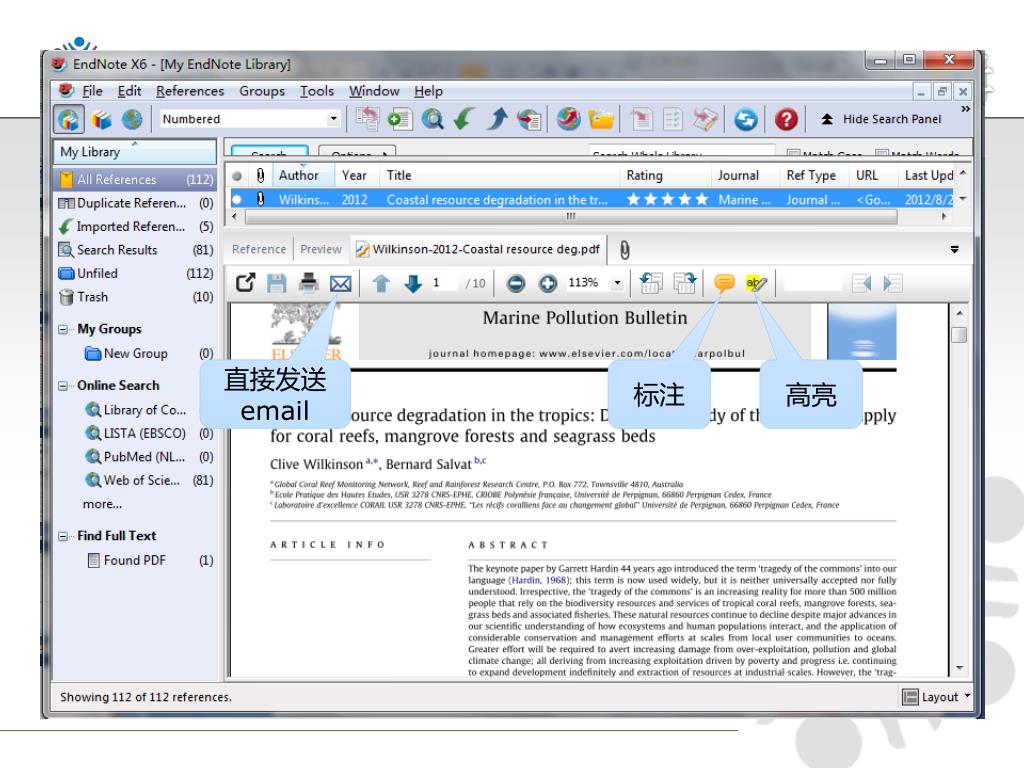Select the Found PDF group

coord(150,560)
